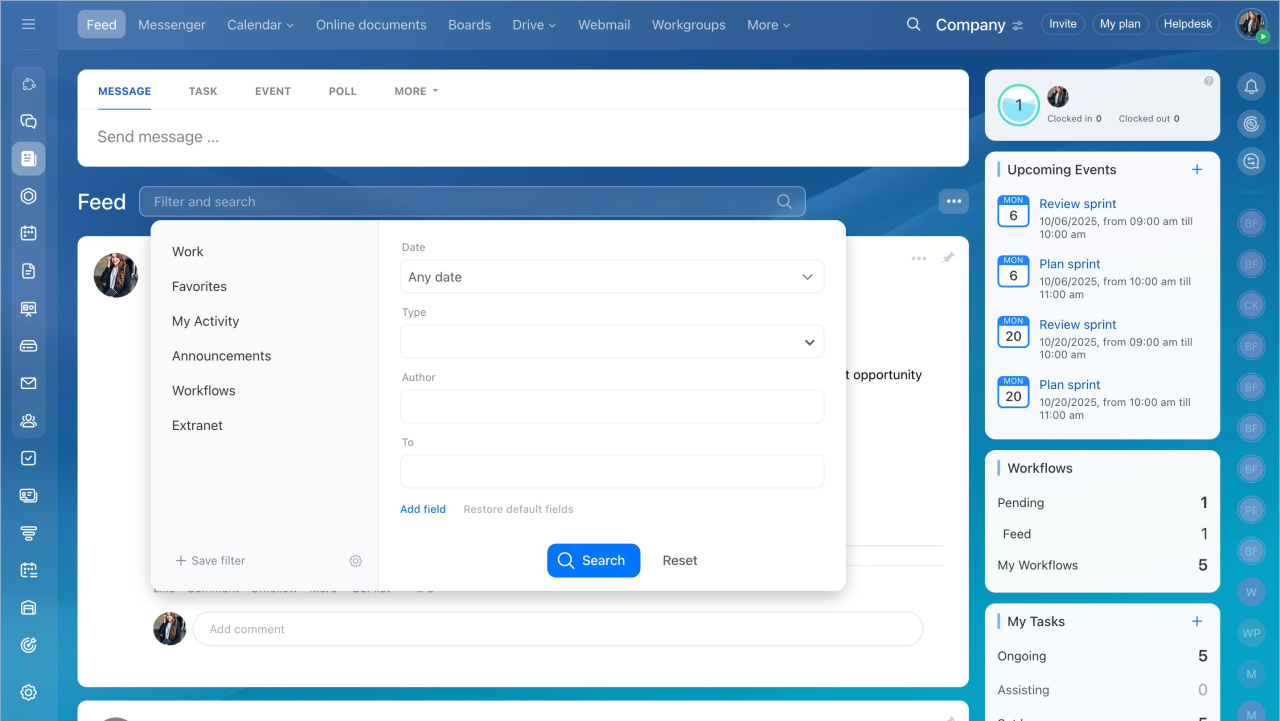Screen dimensions: 1280x721
Task: Pin the feed post with pin icon
Action: [948, 258]
